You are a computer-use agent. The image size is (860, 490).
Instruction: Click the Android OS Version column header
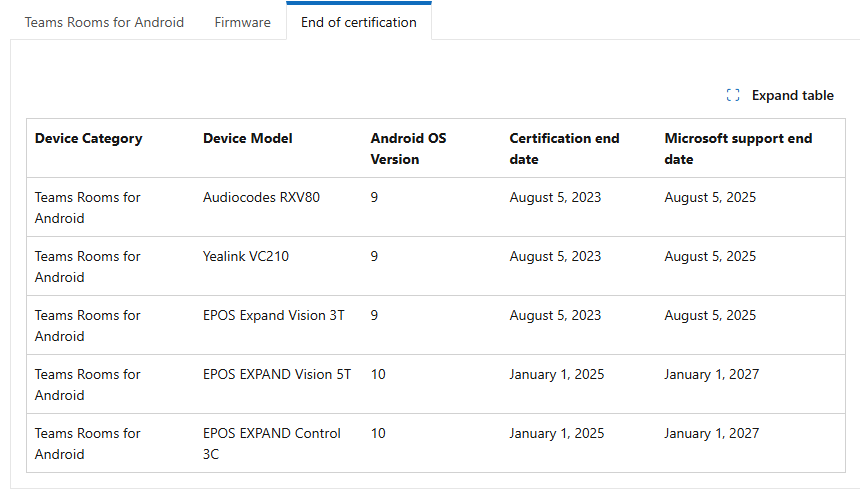(x=408, y=149)
